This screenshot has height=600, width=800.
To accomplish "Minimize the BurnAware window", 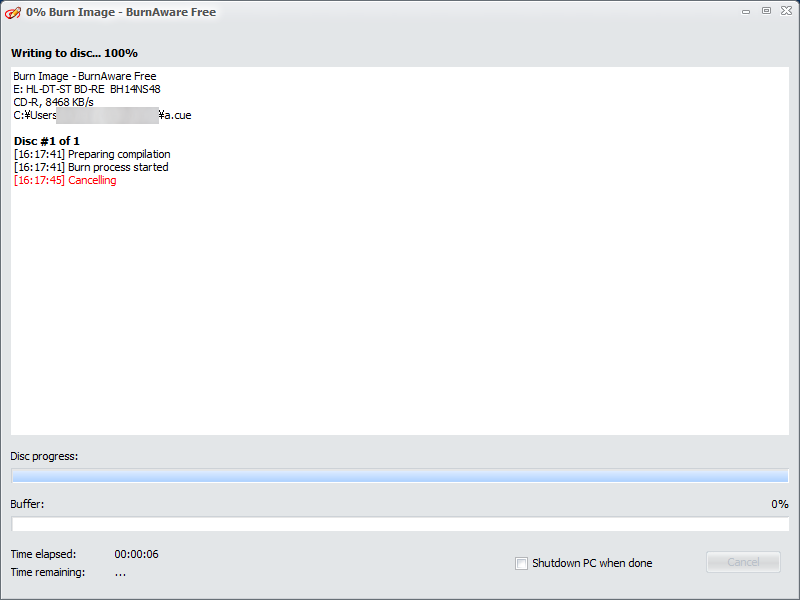I will coord(746,11).
